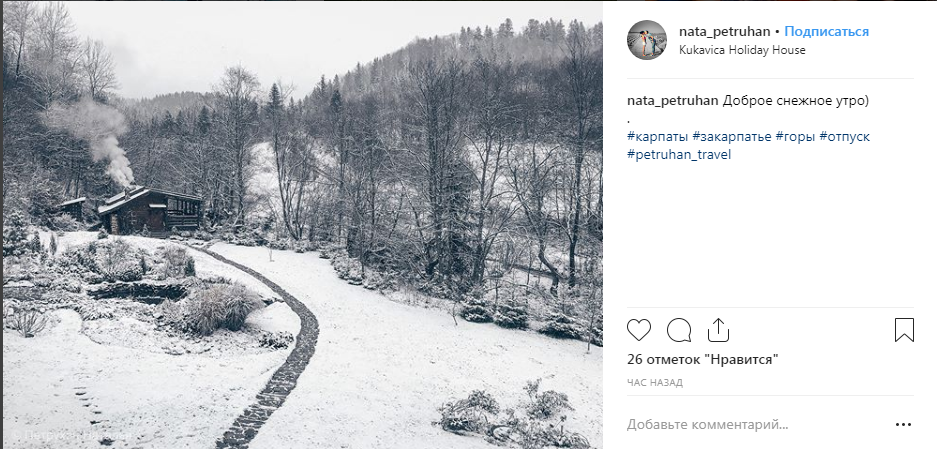Click the snowy landscape photo

click(x=302, y=225)
